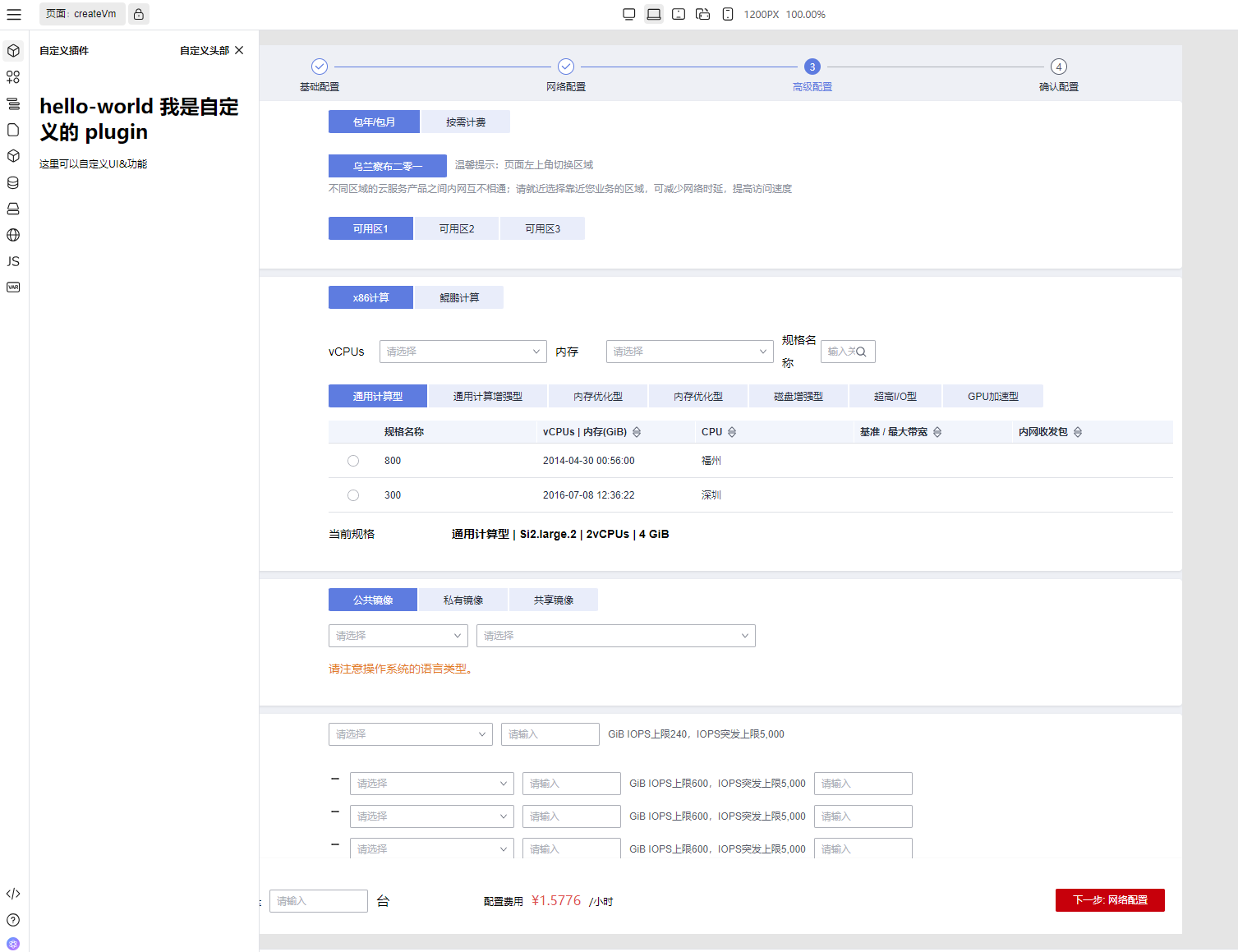Expand the 内存 dropdown
1238x952 pixels.
(690, 352)
